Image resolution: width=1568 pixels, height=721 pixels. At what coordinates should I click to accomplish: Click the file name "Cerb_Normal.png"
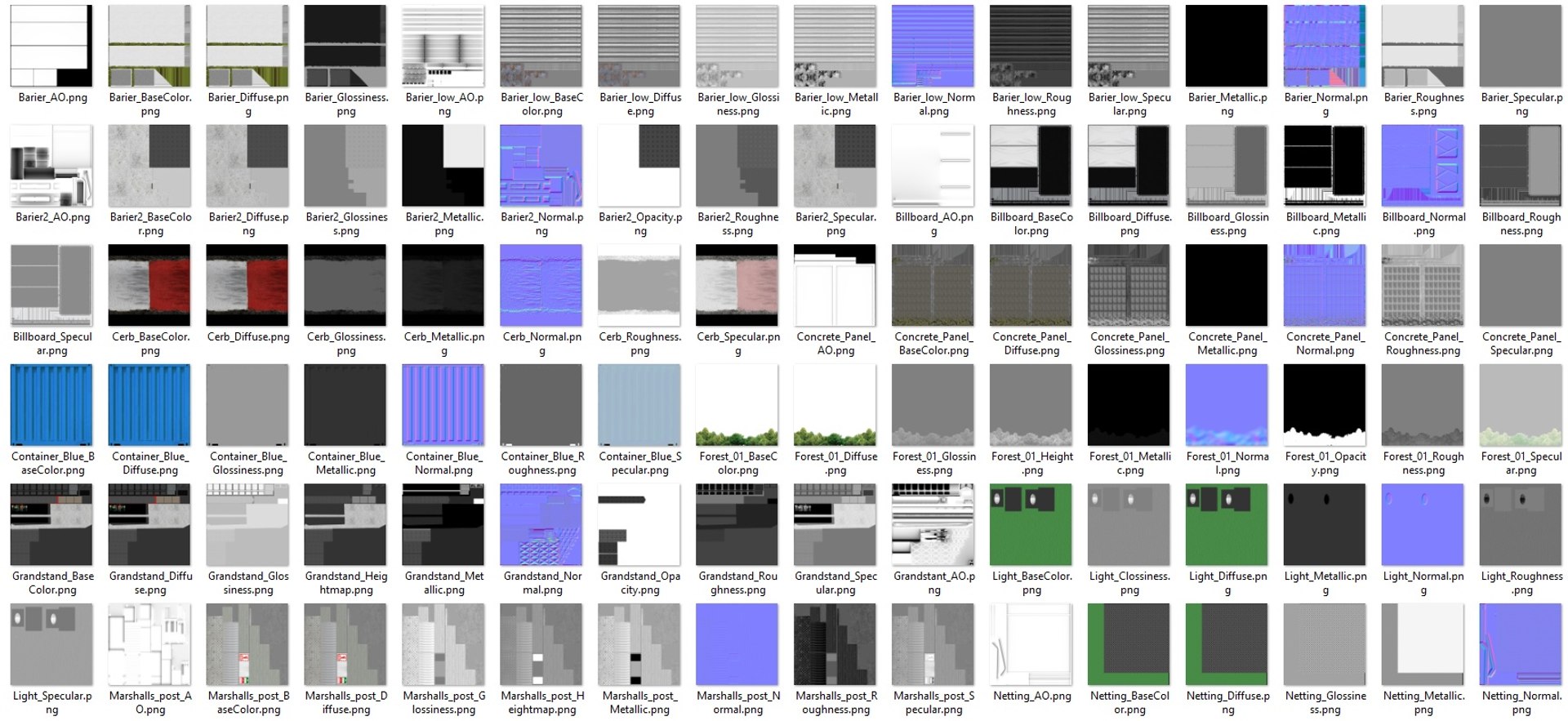pos(542,344)
